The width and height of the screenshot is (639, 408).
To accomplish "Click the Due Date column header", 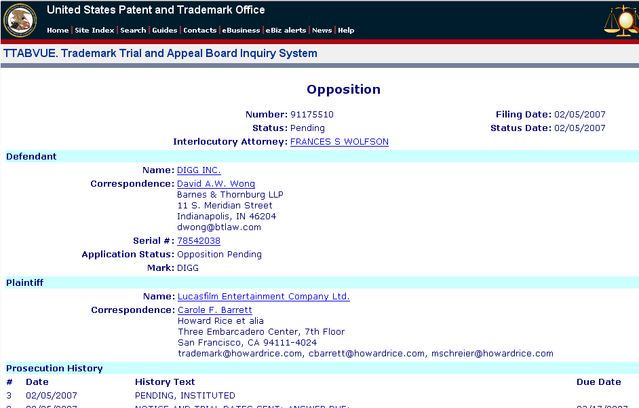I will click(599, 382).
